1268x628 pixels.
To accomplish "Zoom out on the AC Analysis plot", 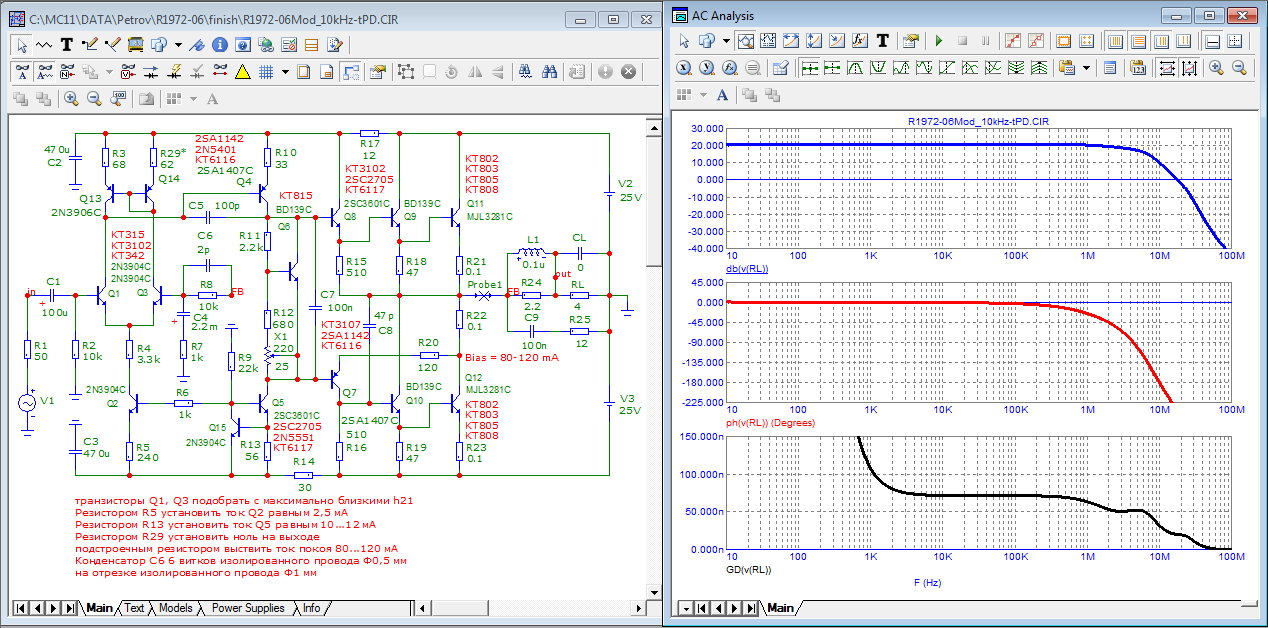I will (x=1239, y=68).
